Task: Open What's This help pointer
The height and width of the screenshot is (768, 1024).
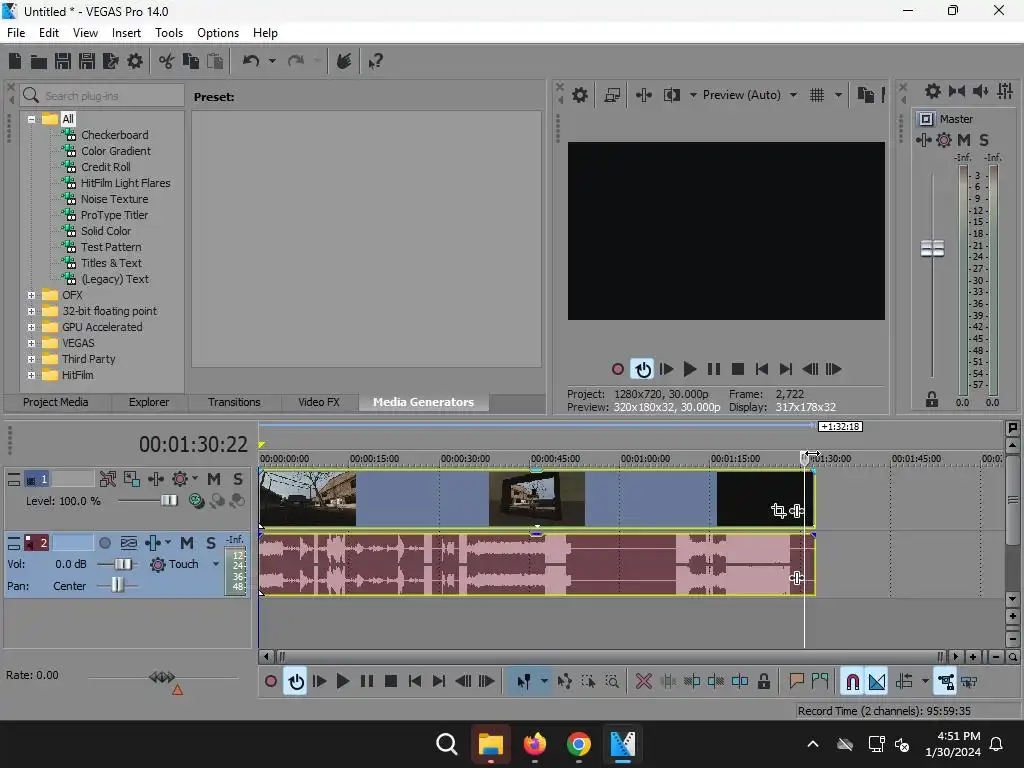Action: pyautogui.click(x=376, y=61)
